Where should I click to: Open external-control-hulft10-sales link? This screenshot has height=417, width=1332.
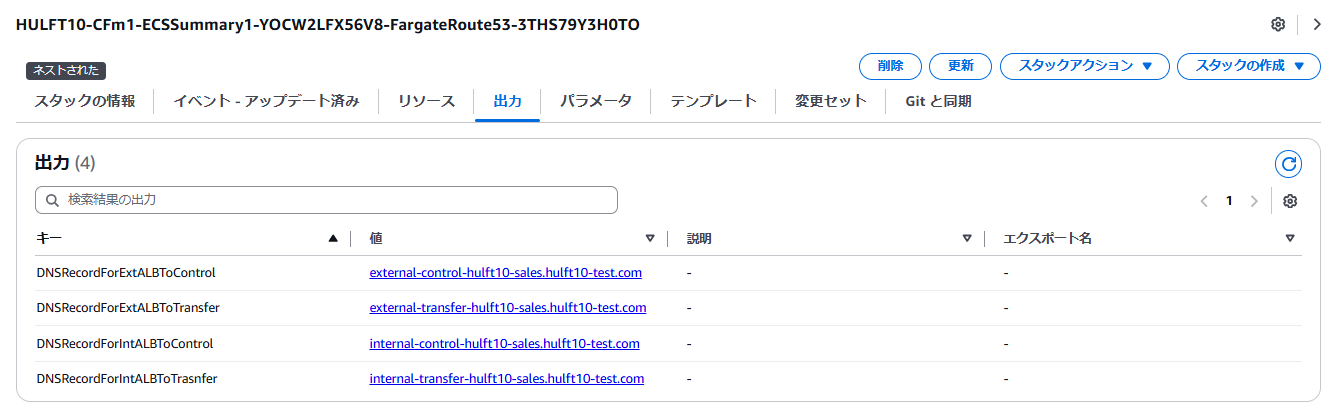click(x=505, y=272)
